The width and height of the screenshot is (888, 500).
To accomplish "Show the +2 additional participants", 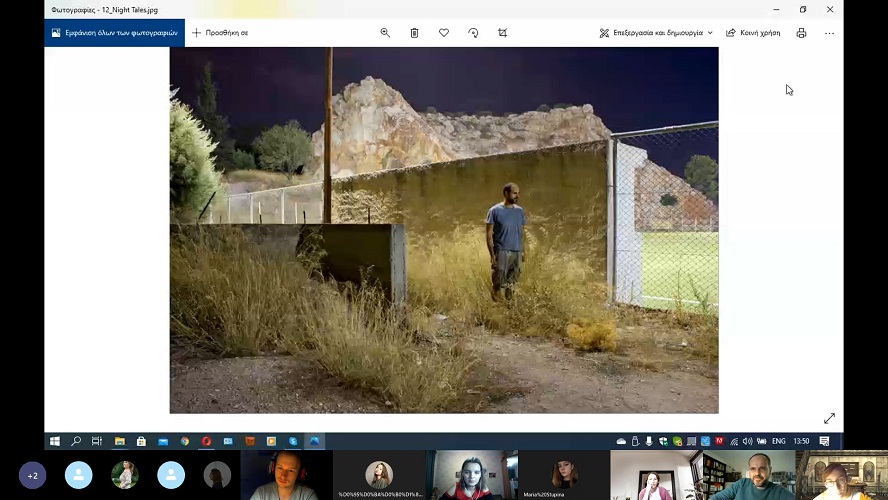I will [32, 476].
